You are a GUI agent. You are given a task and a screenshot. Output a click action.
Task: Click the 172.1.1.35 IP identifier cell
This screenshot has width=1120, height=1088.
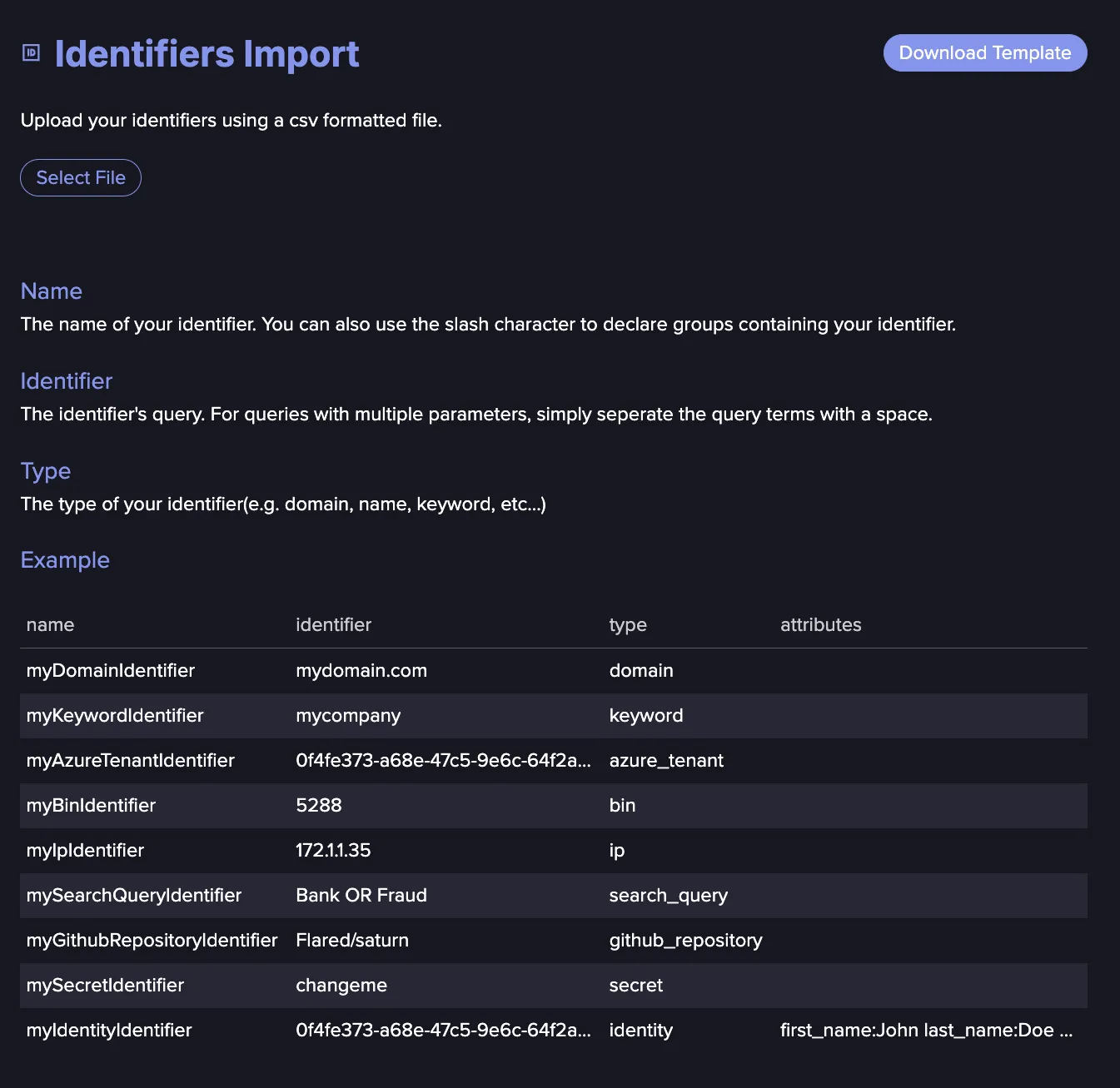coord(333,851)
